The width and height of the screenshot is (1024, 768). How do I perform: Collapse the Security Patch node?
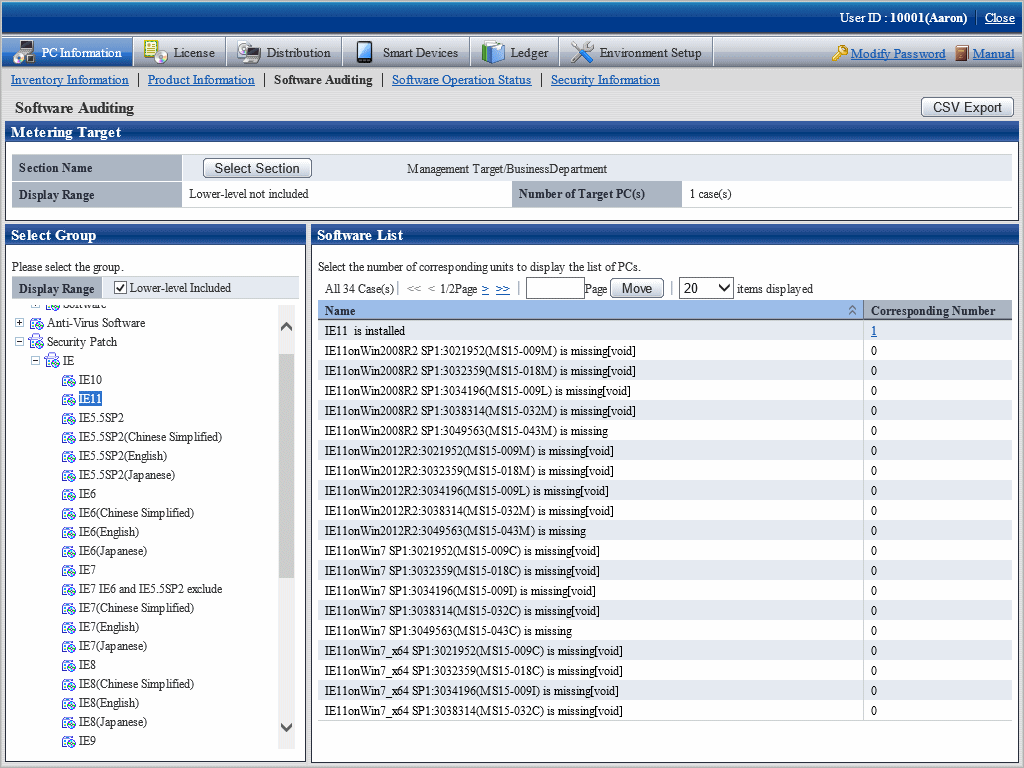tap(20, 342)
